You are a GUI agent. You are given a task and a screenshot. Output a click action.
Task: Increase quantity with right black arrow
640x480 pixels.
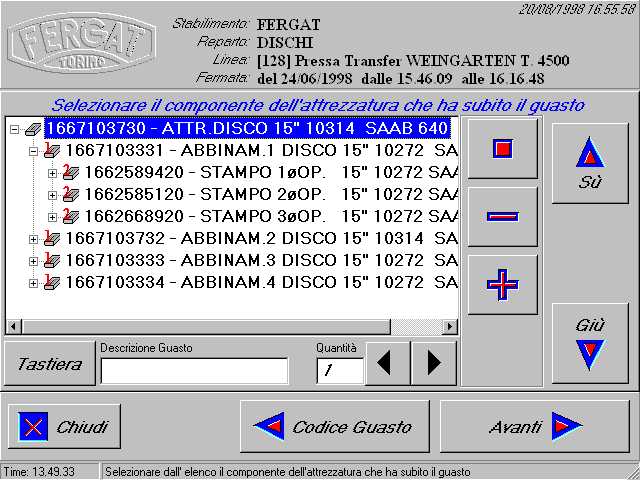pos(434,363)
